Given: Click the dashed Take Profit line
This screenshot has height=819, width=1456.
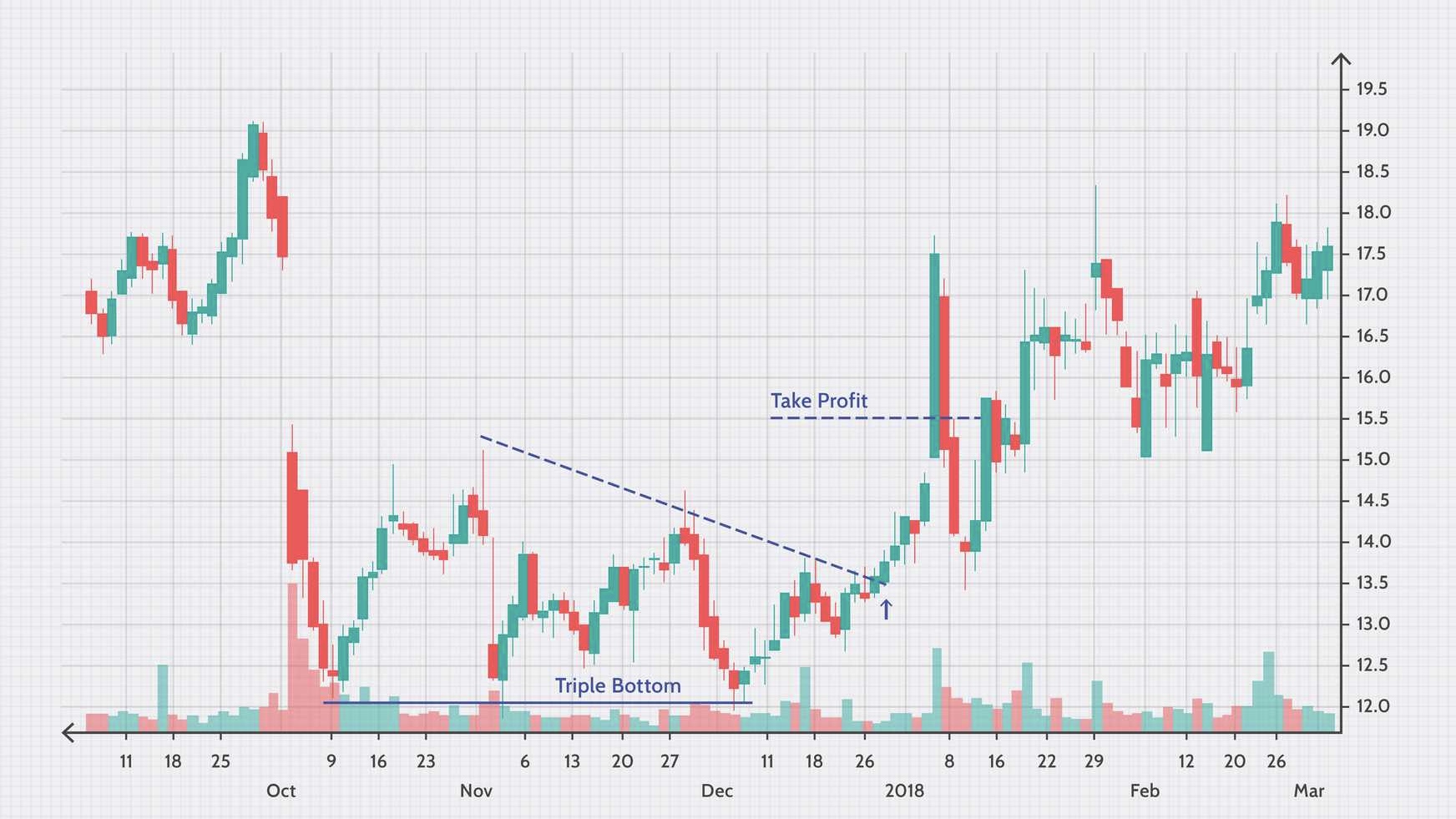Looking at the screenshot, I should [875, 417].
